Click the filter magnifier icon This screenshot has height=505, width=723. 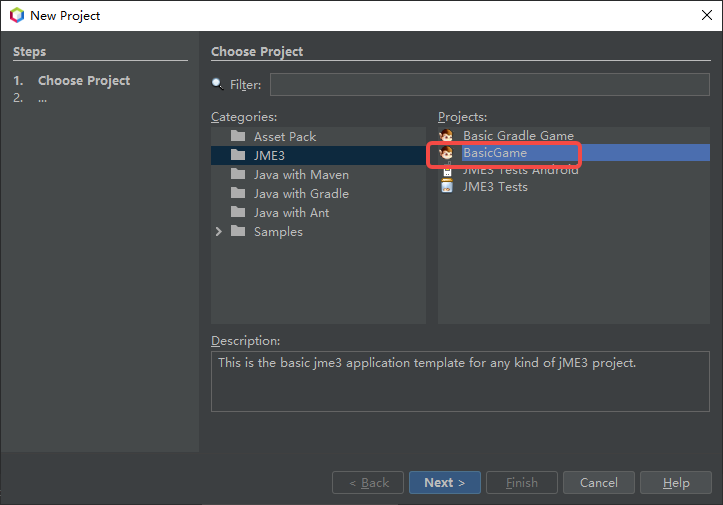pyautogui.click(x=218, y=85)
